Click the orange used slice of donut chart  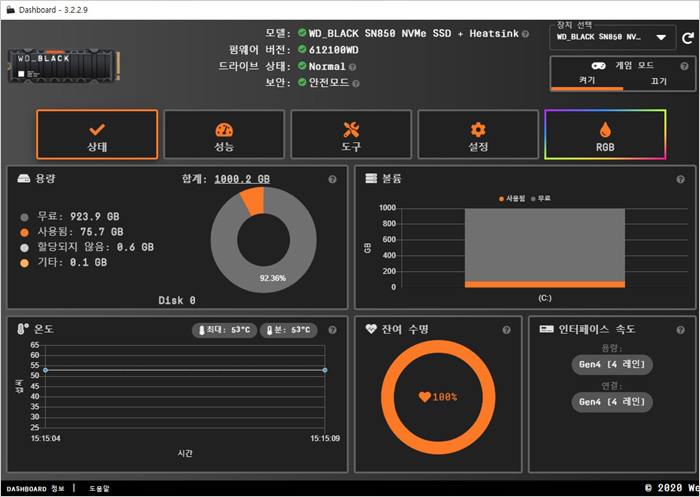tap(253, 200)
